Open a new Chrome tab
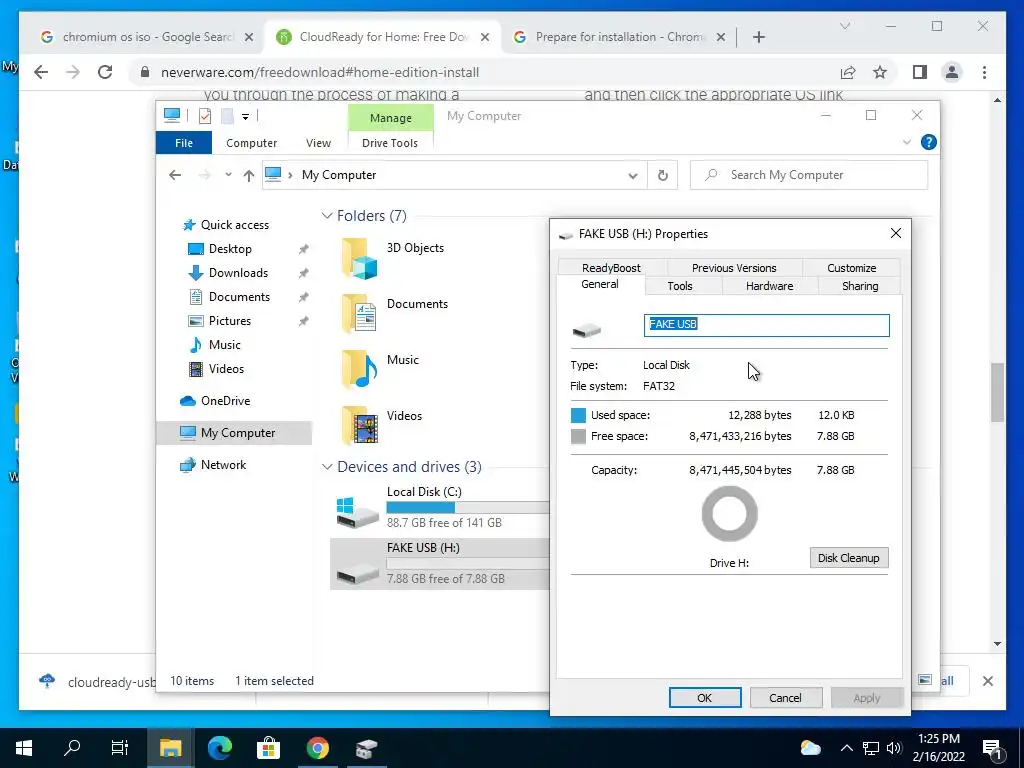Image resolution: width=1024 pixels, height=768 pixels. [x=758, y=37]
